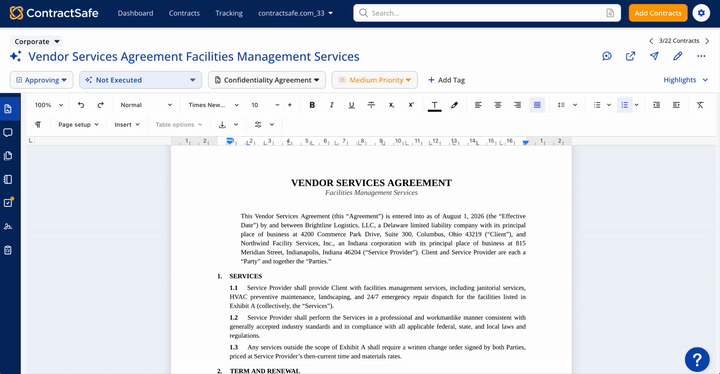The width and height of the screenshot is (720, 374).
Task: Redo the last edit
Action: tap(101, 105)
